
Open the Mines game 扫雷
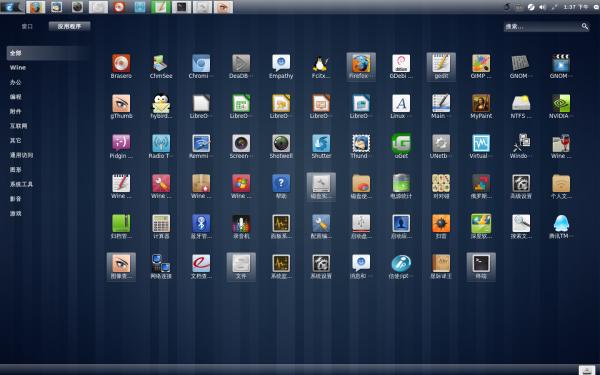tap(441, 227)
